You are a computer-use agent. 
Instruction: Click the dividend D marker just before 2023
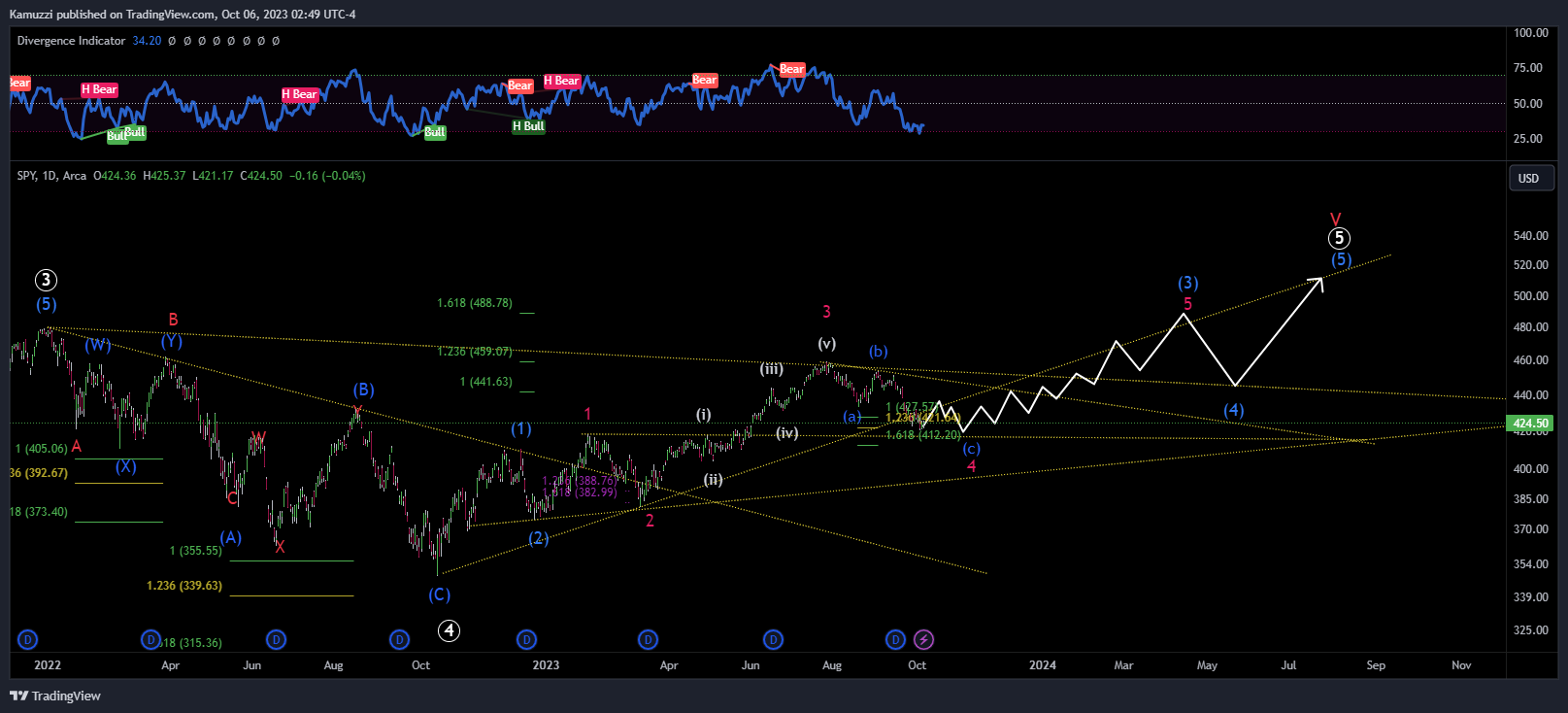tap(526, 639)
